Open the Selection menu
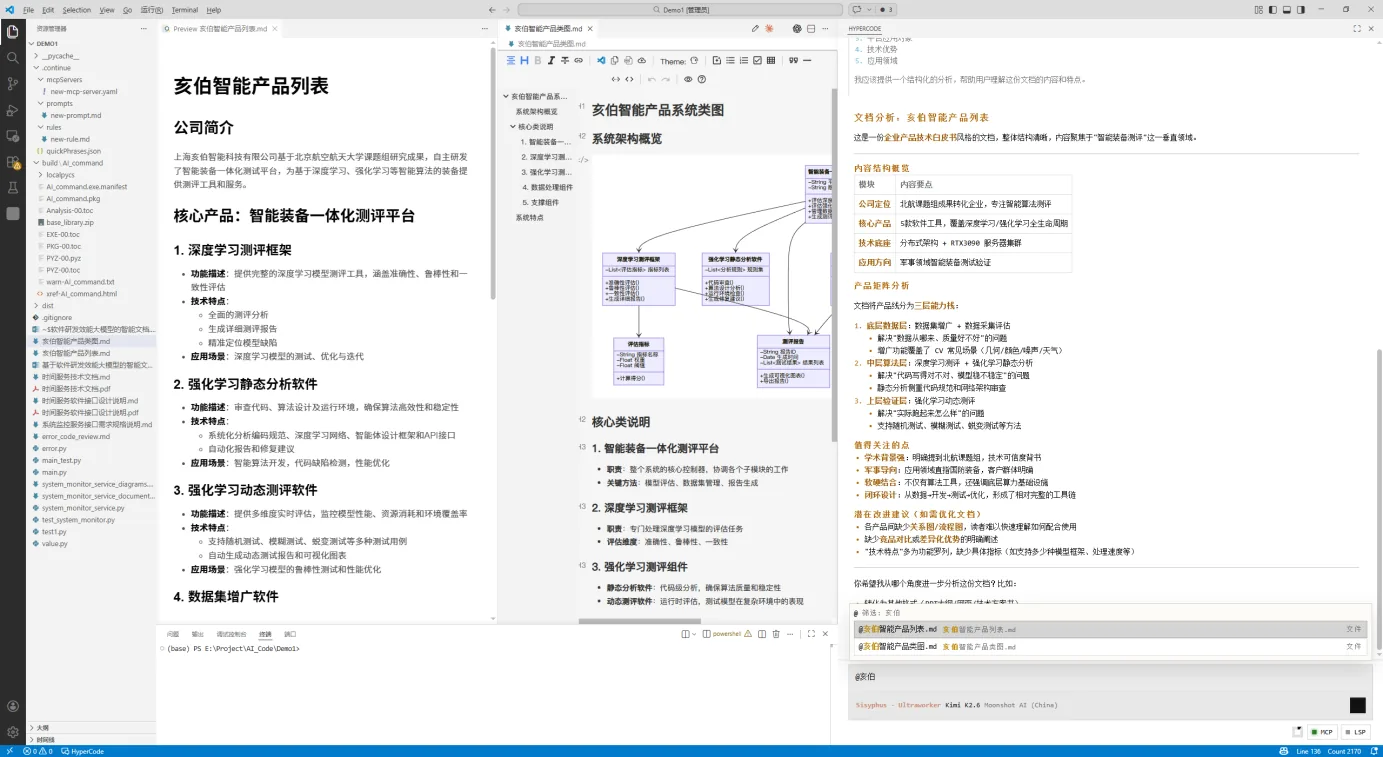The image size is (1383, 757). coord(76,9)
